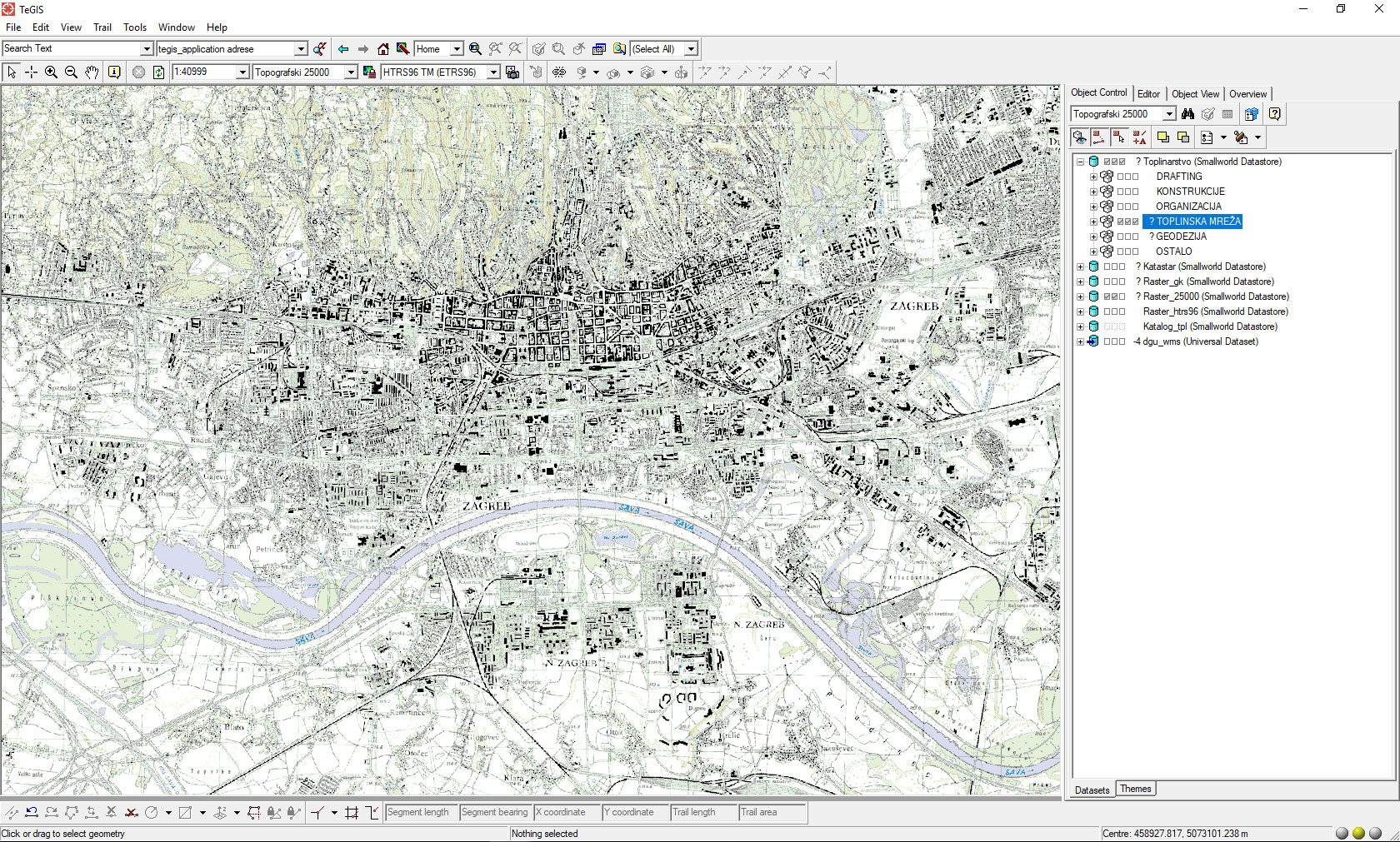Choose the pan hand tool
1400x842 pixels.
pos(92,72)
